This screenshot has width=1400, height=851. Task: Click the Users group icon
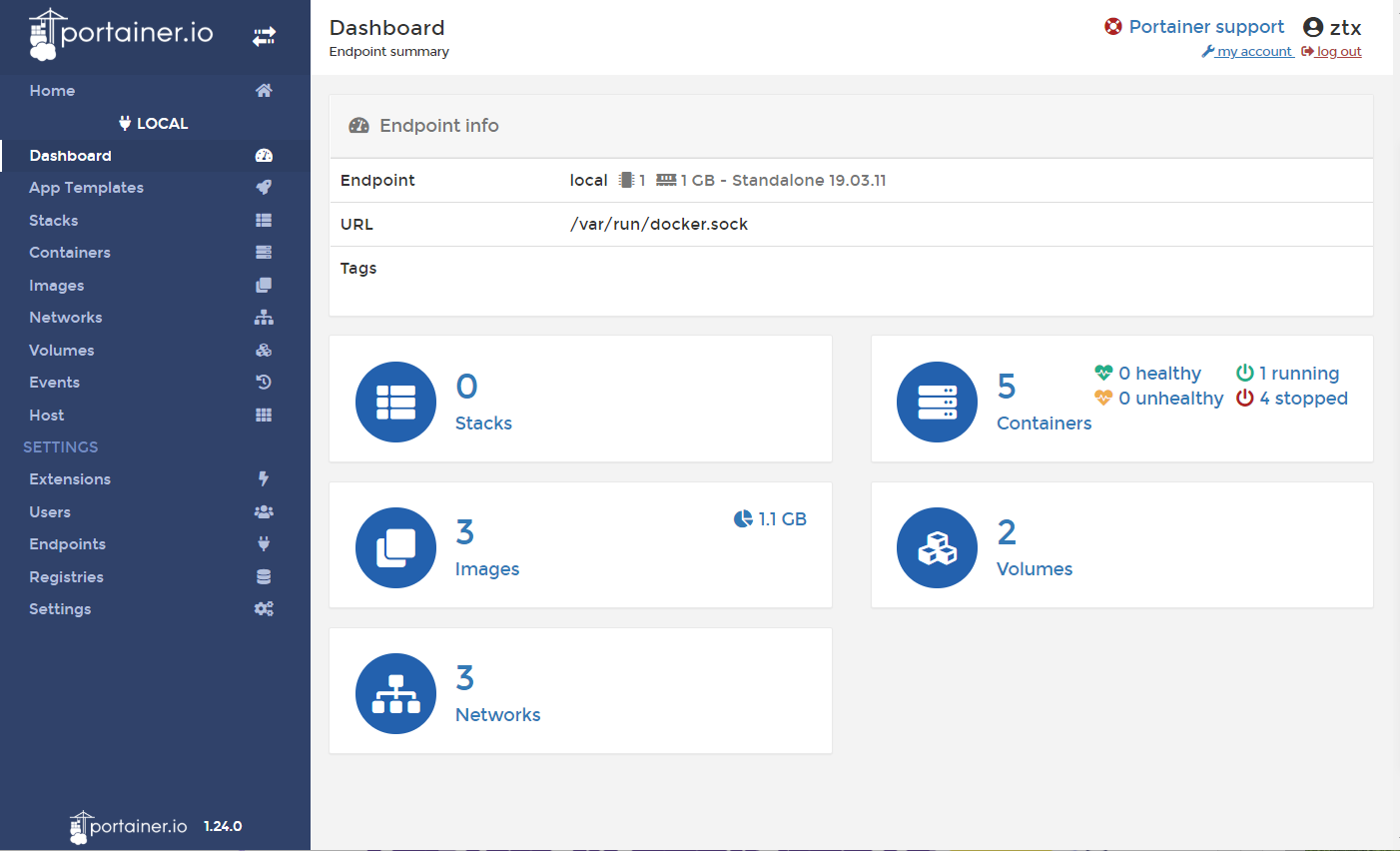(x=264, y=512)
